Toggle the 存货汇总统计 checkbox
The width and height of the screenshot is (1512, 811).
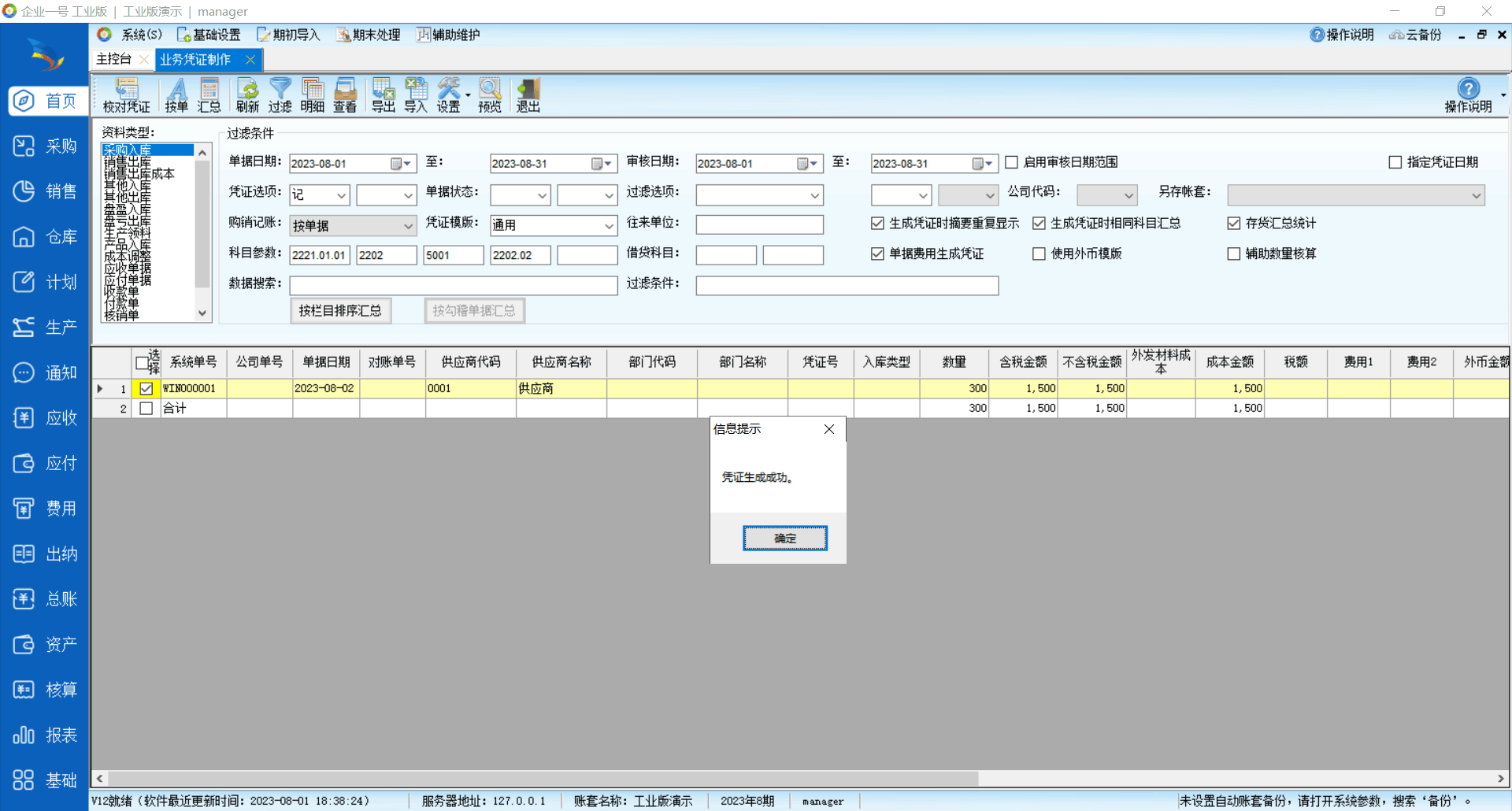1234,224
